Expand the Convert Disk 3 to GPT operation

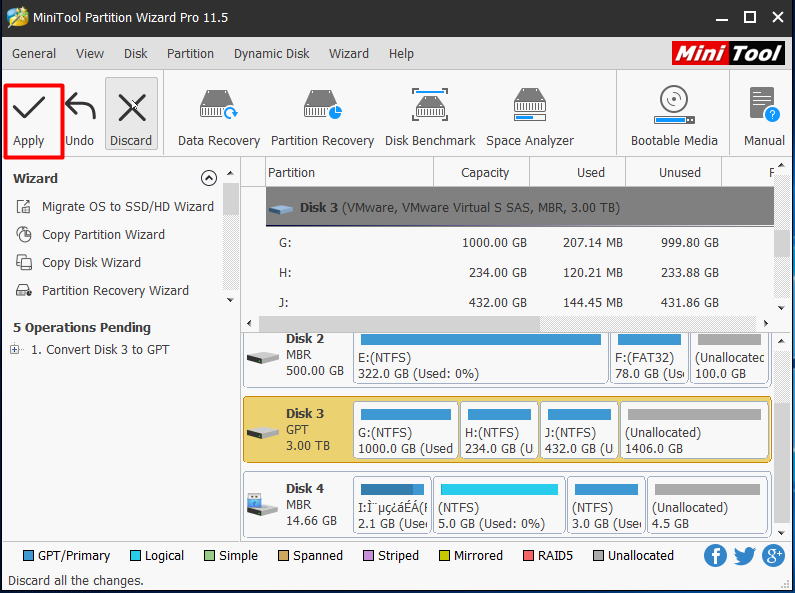15,349
